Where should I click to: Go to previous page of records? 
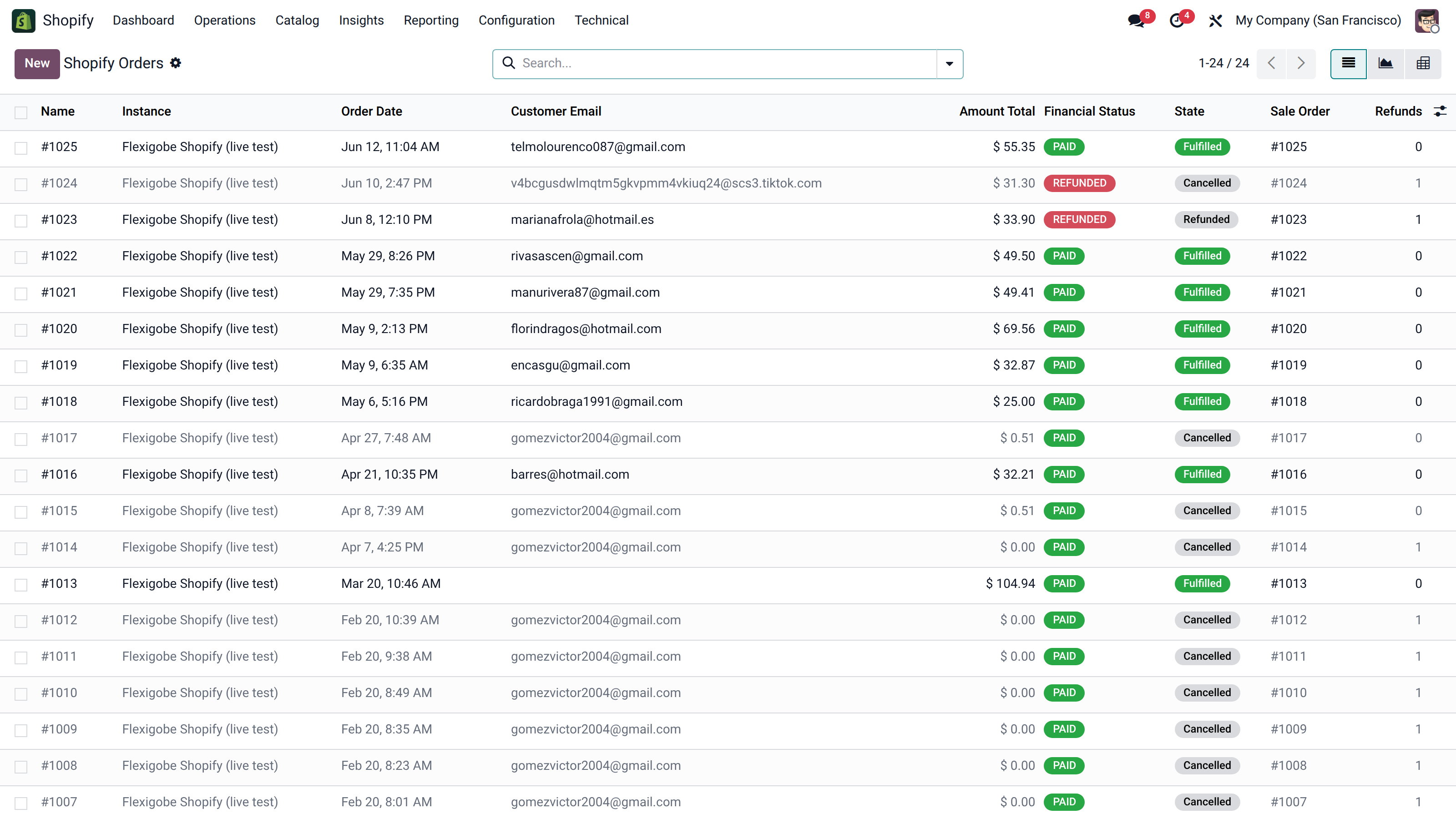[x=1271, y=63]
